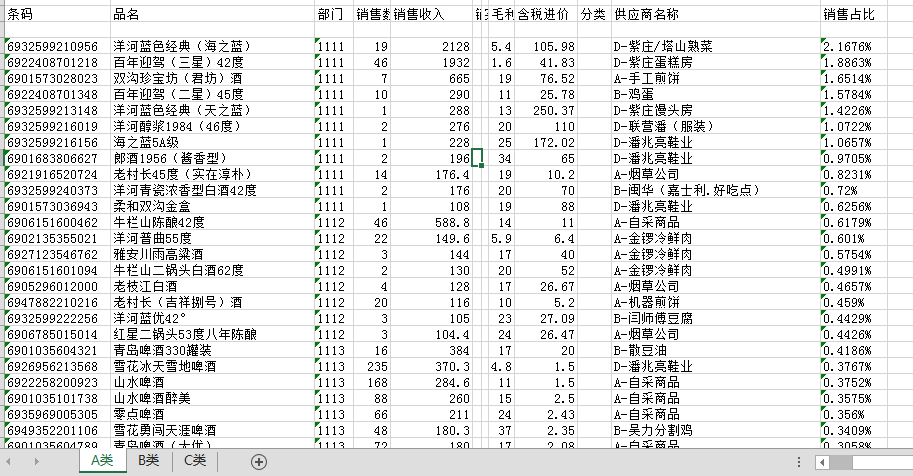Select supplier cell B-鸡蛋

716,94
